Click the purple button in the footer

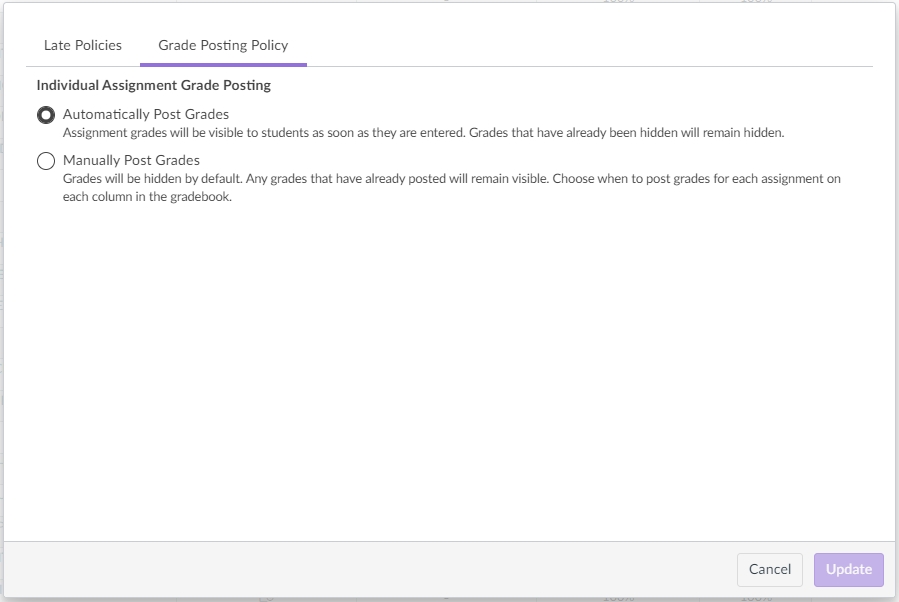point(849,569)
